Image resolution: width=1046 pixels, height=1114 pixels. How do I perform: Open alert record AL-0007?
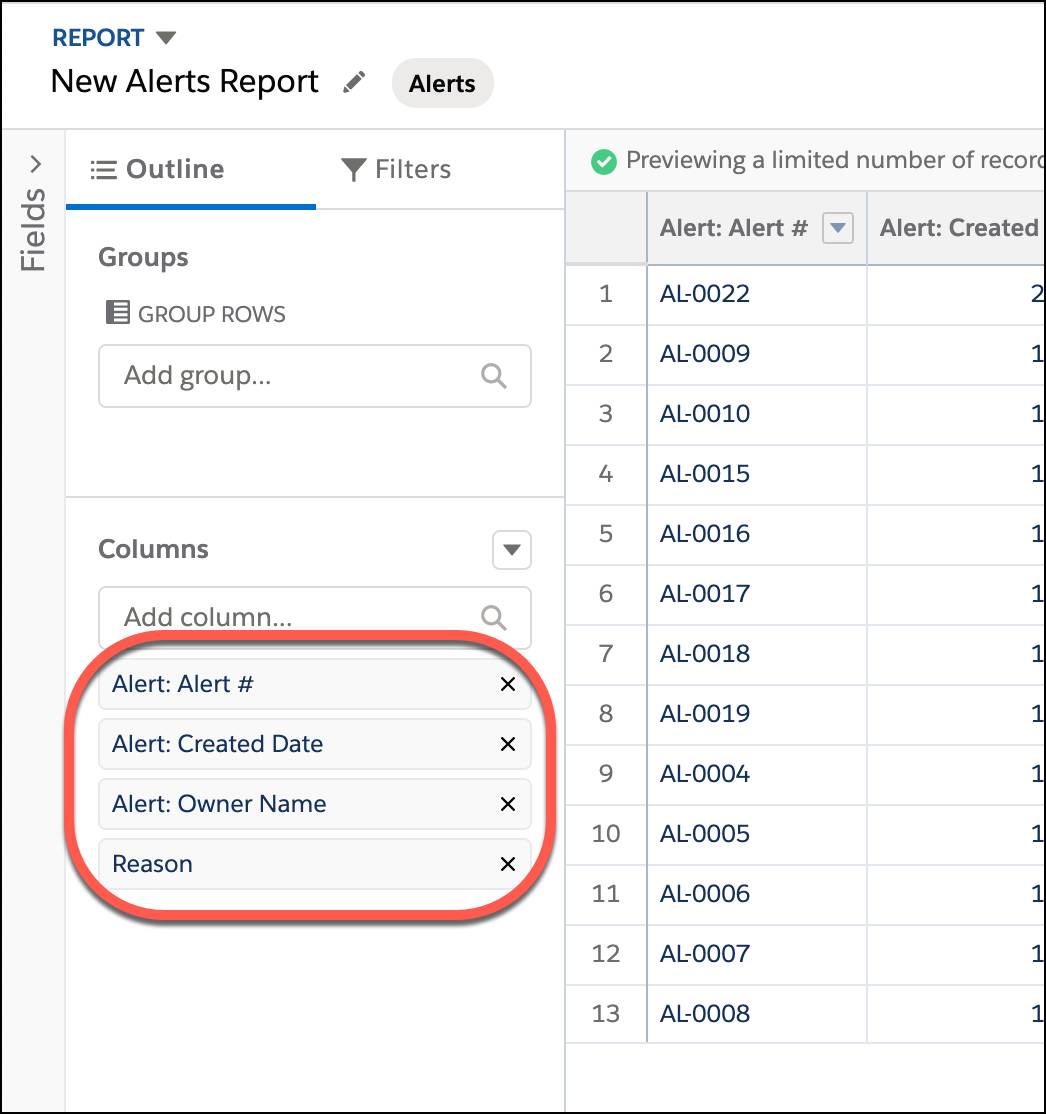(x=704, y=954)
